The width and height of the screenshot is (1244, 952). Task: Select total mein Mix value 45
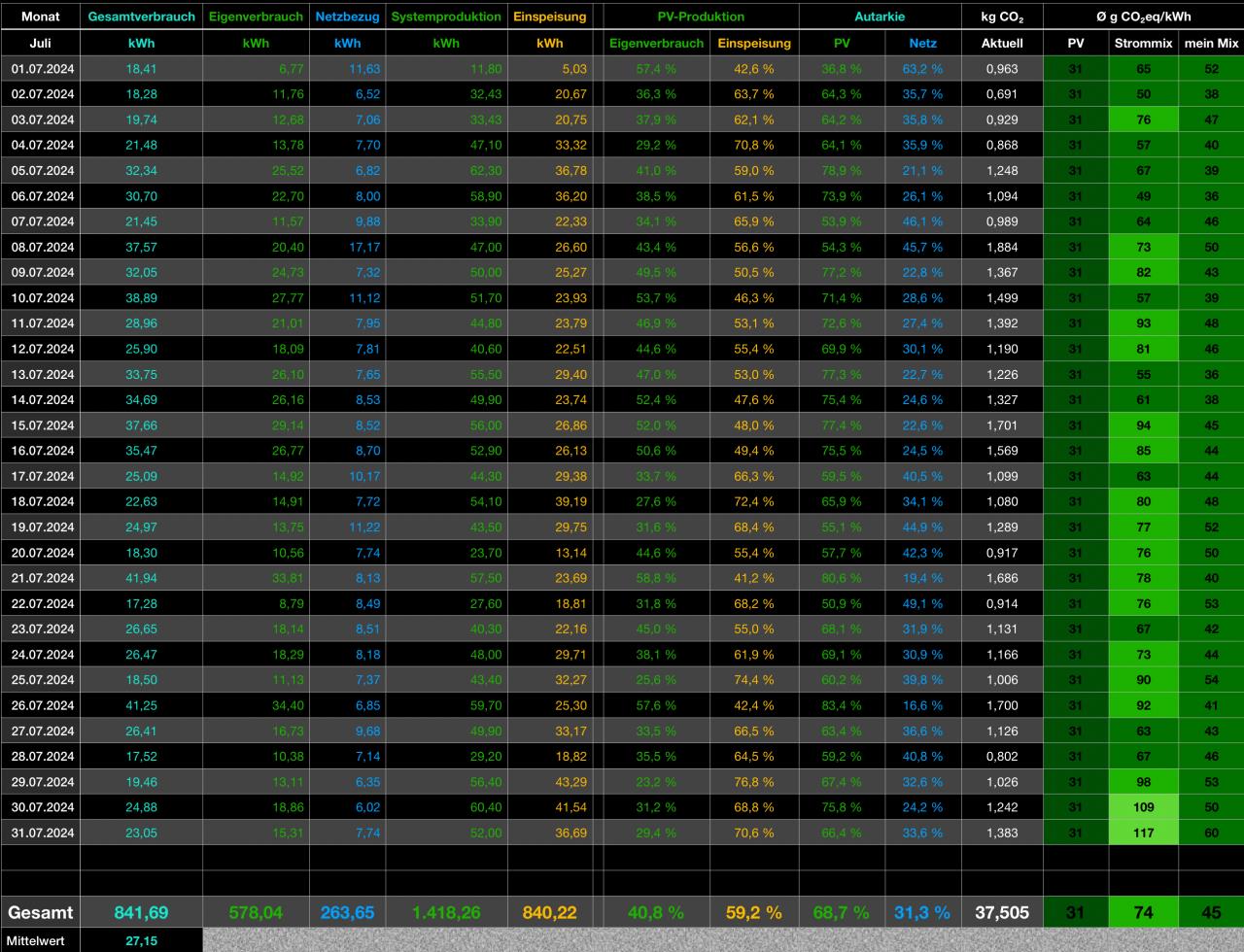1211,912
